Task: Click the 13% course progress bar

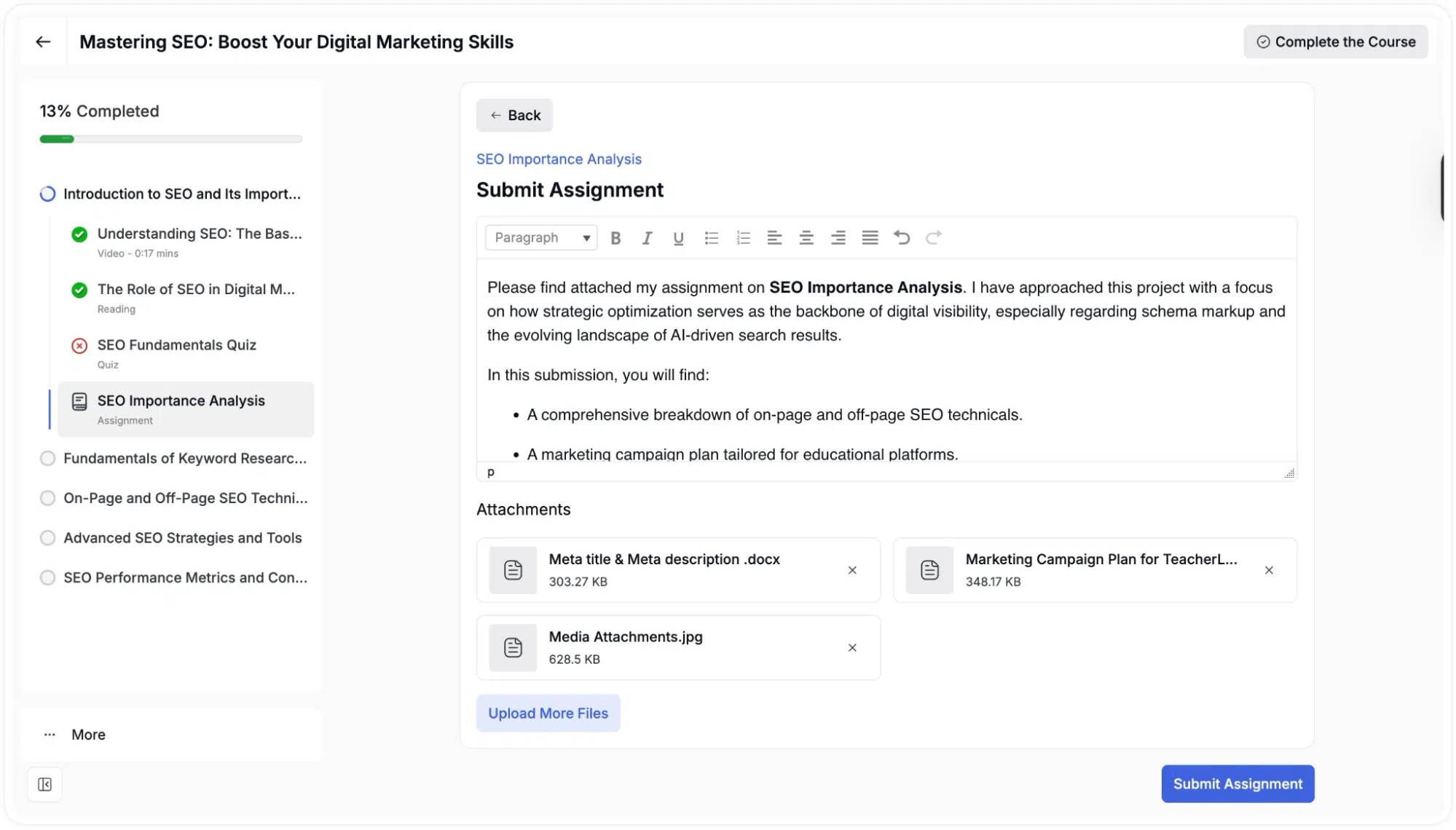Action: point(170,139)
